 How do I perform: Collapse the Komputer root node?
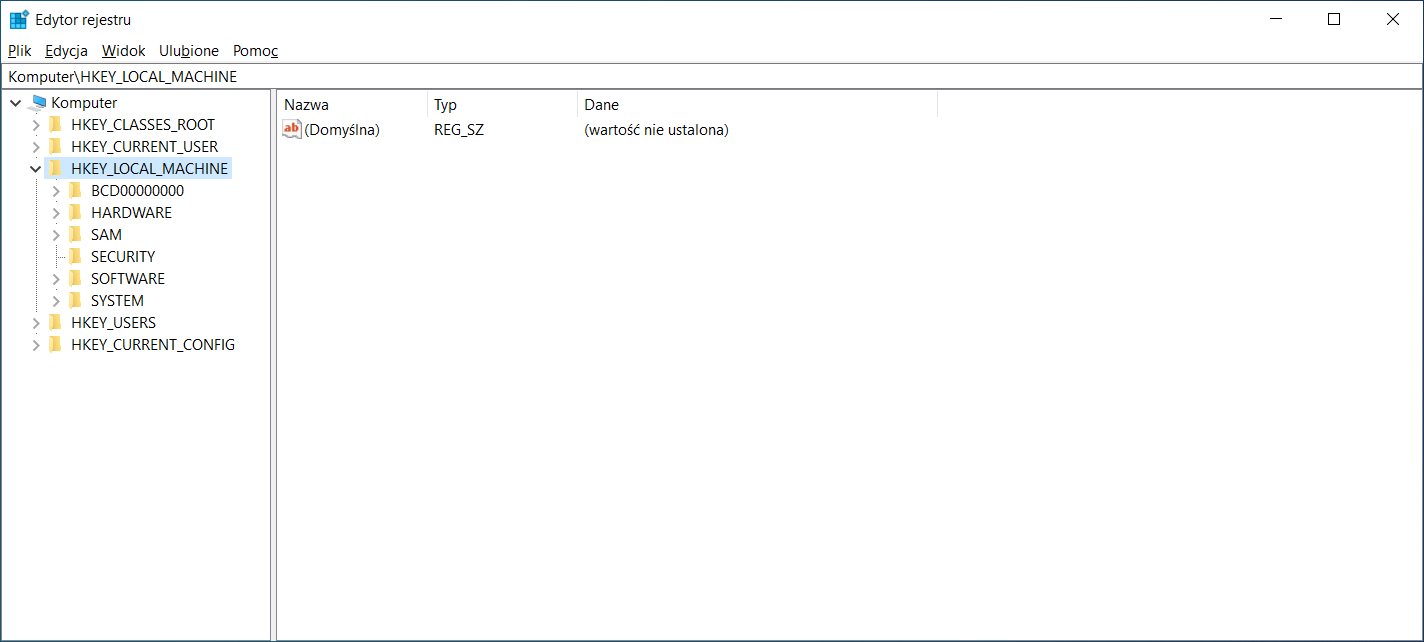pyautogui.click(x=16, y=103)
